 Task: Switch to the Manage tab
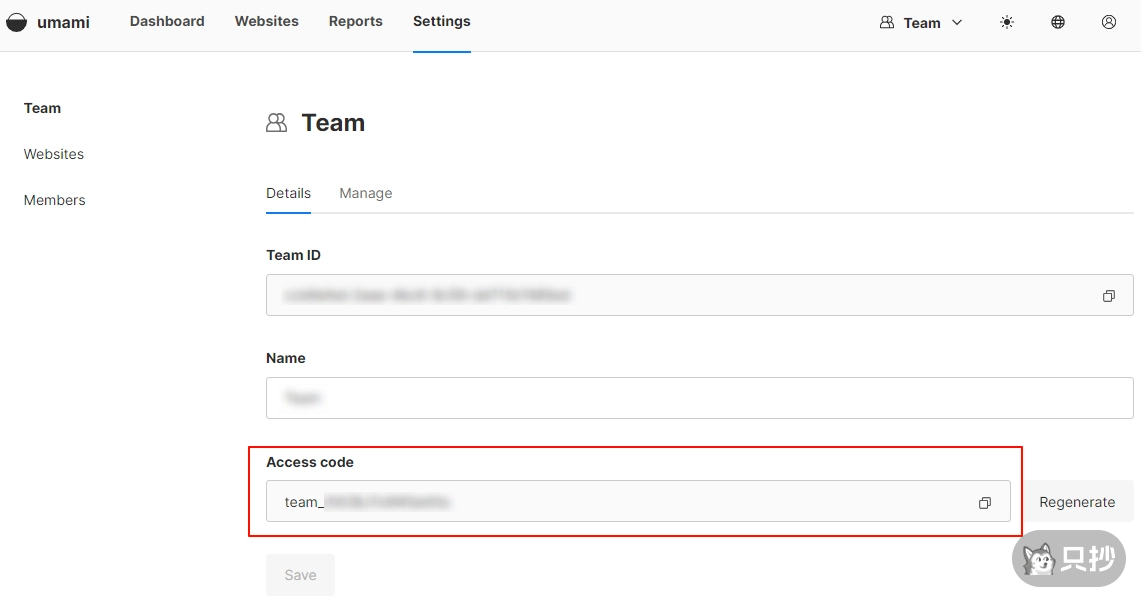click(365, 193)
